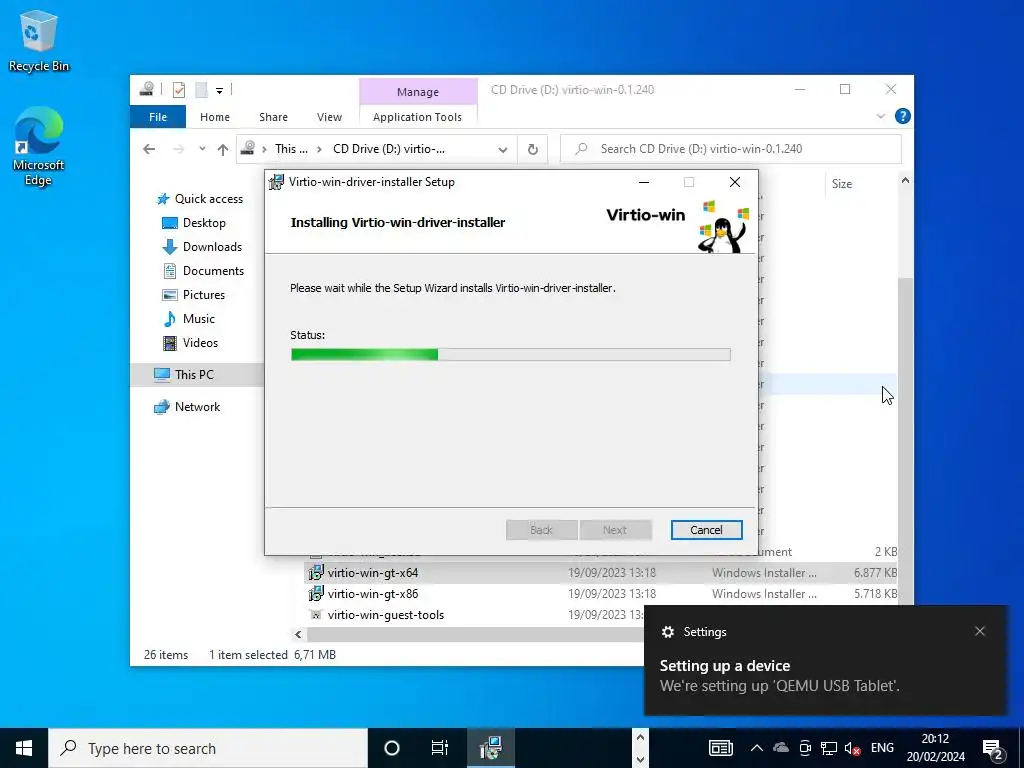Screen dimensions: 1024x768
Task: Open the Recycle Bin desktop icon
Action: coord(39,40)
